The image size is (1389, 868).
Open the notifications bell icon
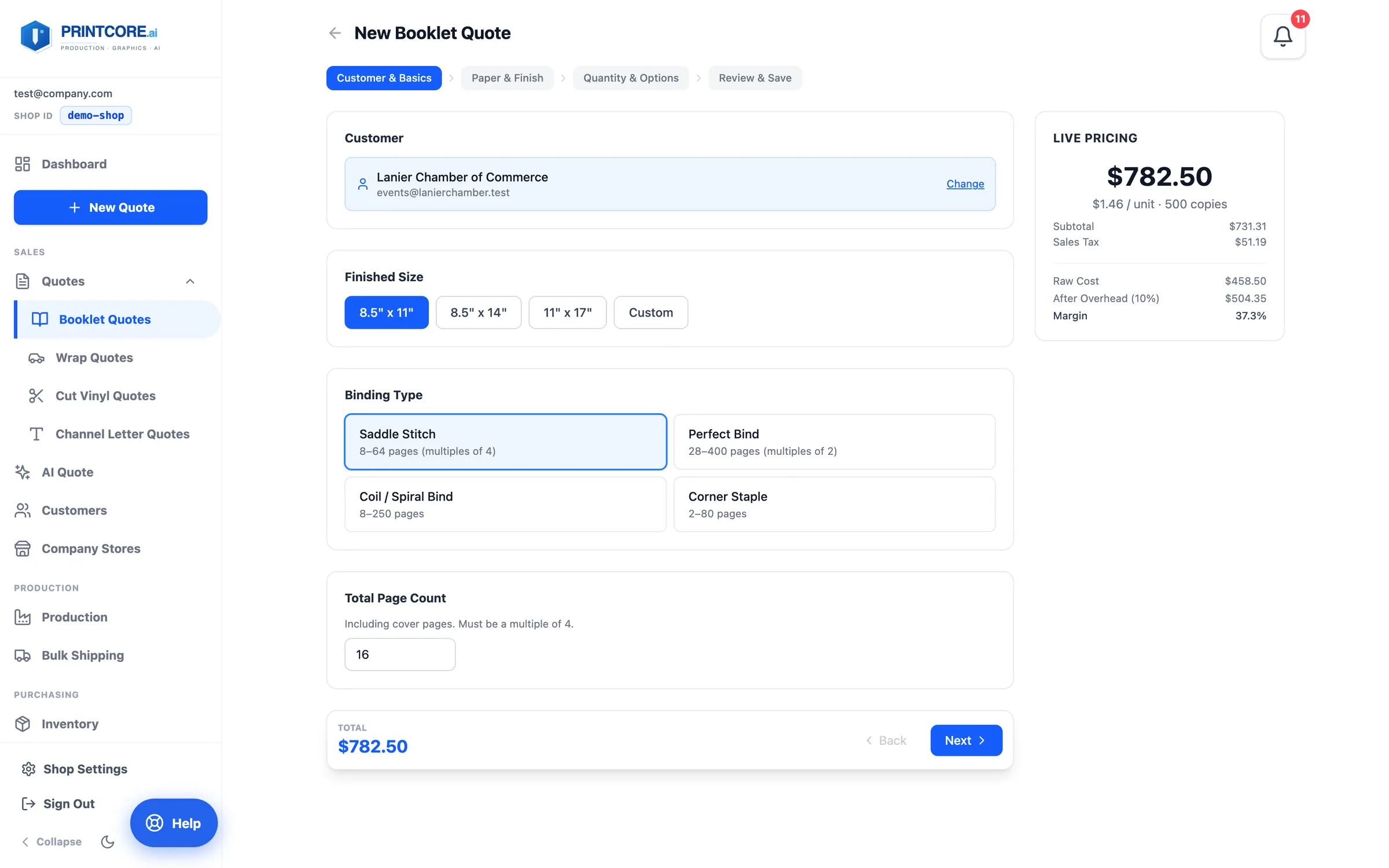tap(1283, 36)
